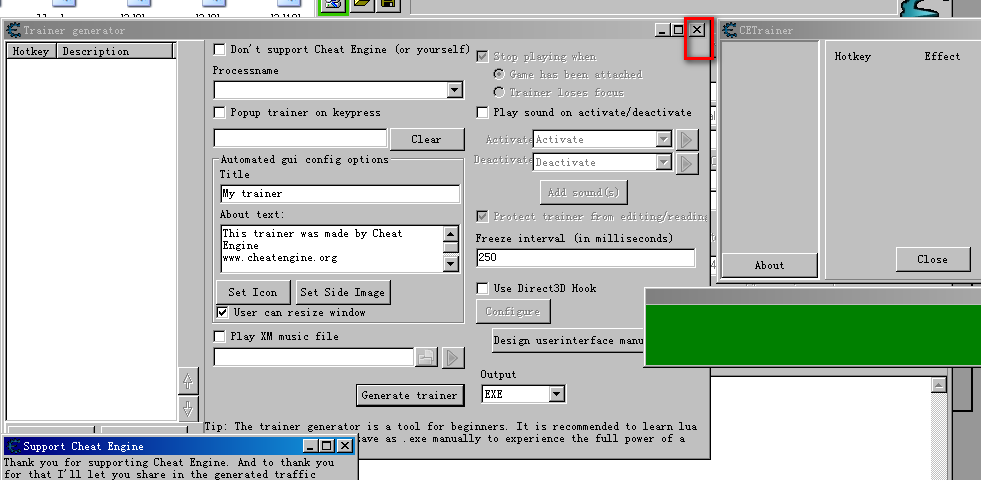
Task: Enable Popup trainer on keypress
Action: (220, 113)
